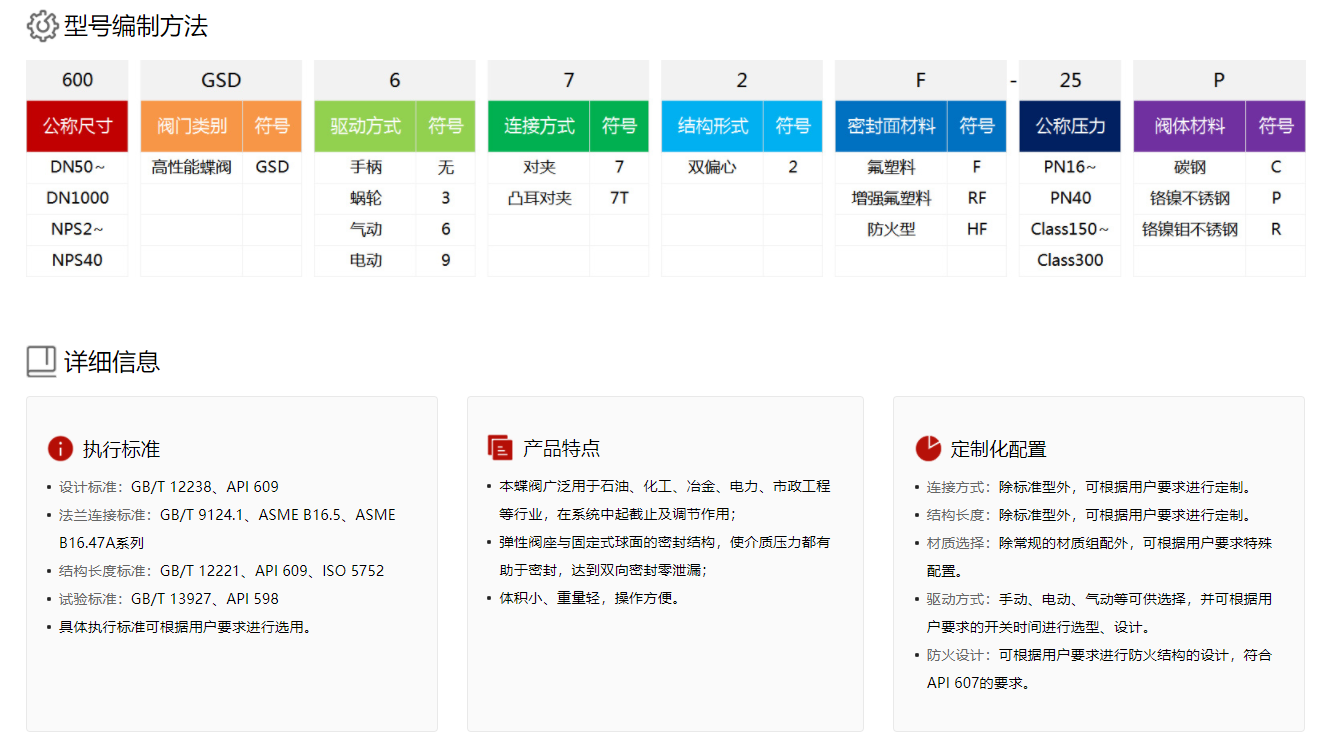Click the book icon beside 详细信息
Image resolution: width=1319 pixels, height=743 pixels.
click(41, 361)
